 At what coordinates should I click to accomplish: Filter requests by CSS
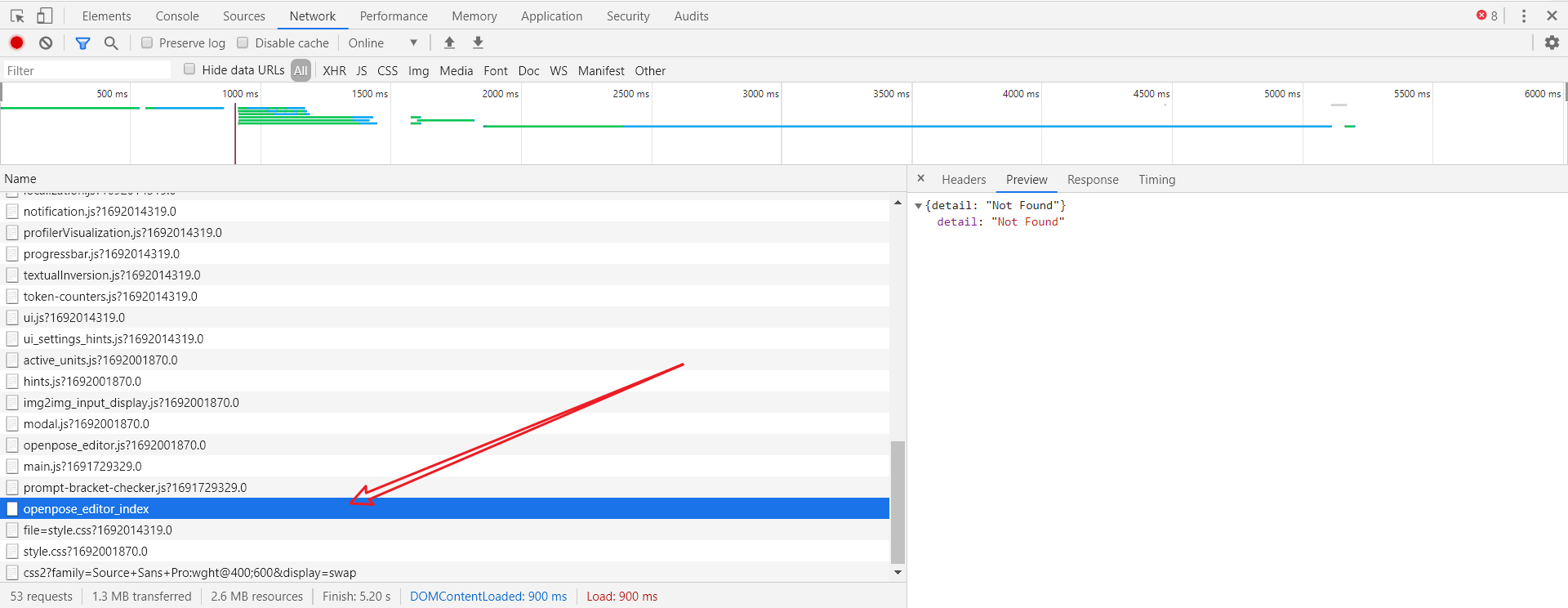(x=388, y=70)
